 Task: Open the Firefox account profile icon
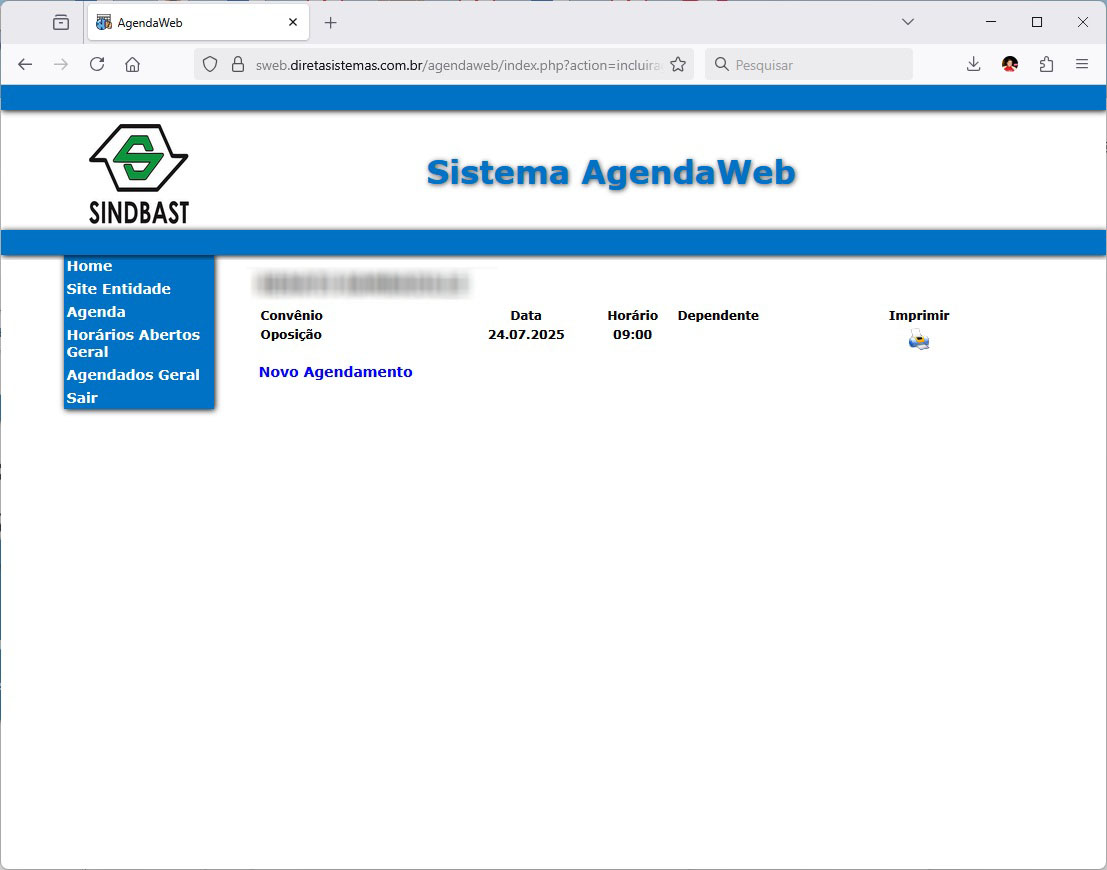pos(1010,64)
